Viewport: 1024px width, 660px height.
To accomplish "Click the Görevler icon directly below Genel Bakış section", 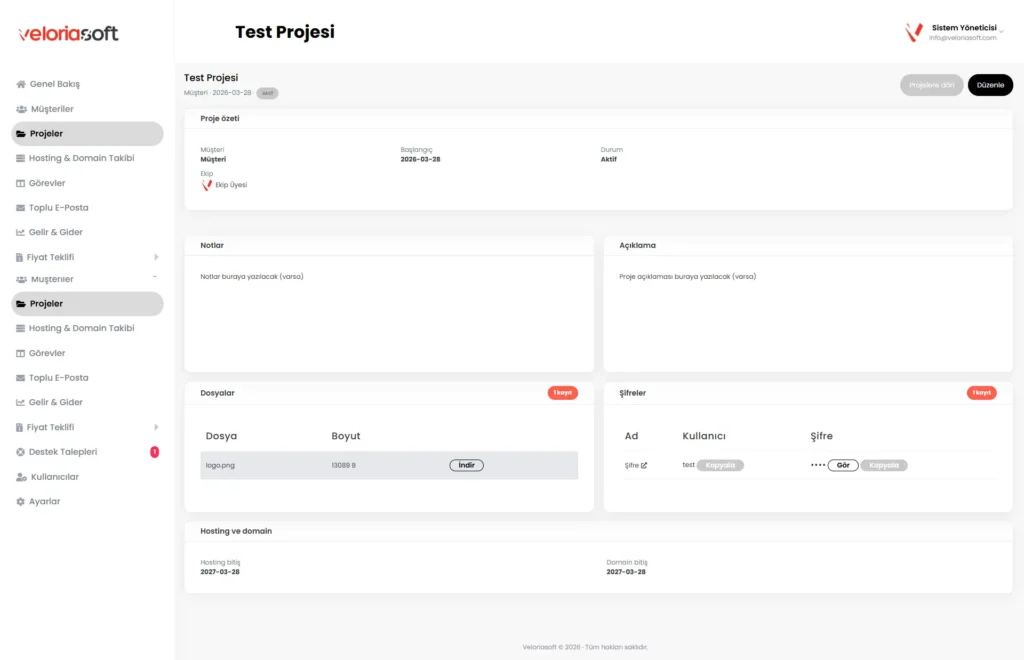I will coord(20,183).
